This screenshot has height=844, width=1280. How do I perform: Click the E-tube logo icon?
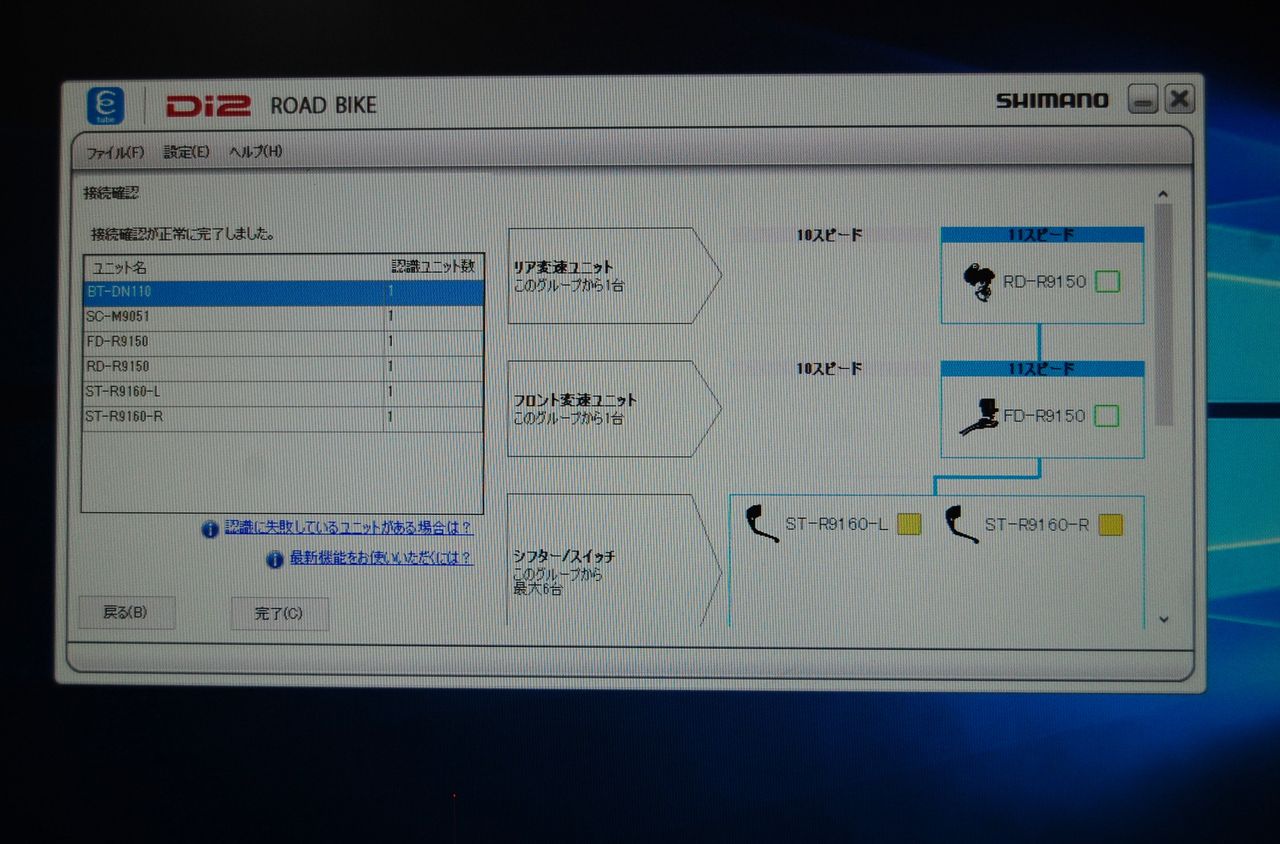[105, 106]
